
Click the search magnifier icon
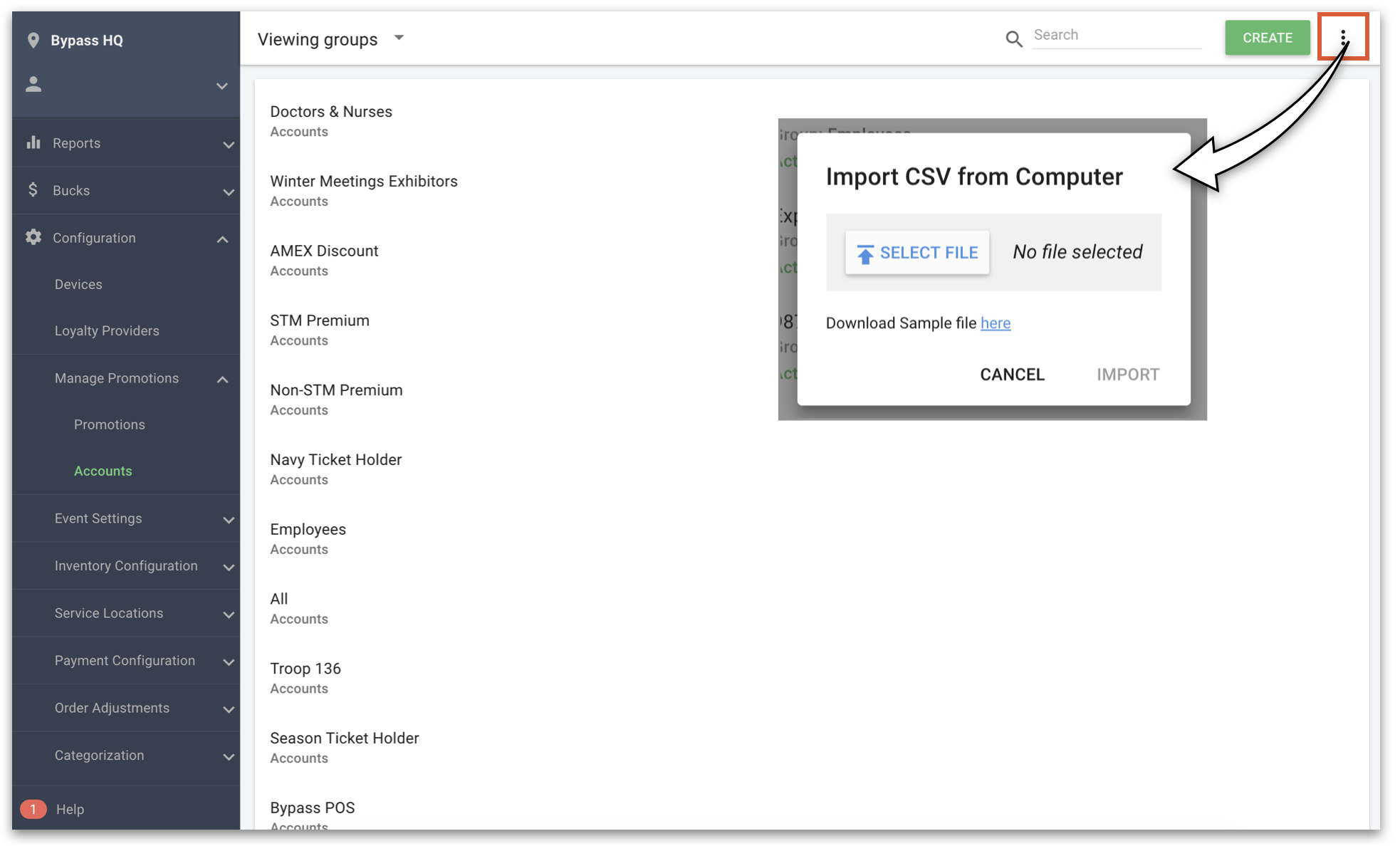coord(1013,39)
